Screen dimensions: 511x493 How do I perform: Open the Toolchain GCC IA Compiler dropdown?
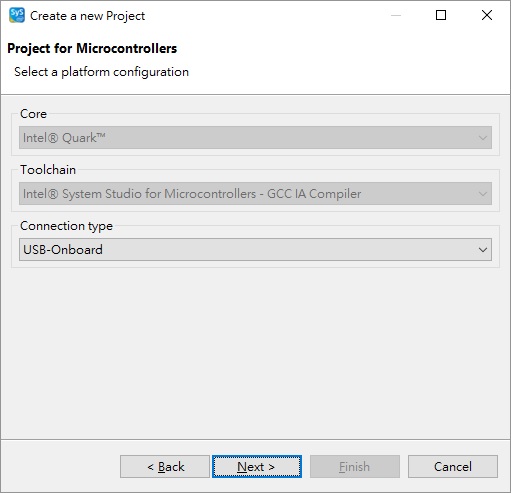tap(255, 194)
